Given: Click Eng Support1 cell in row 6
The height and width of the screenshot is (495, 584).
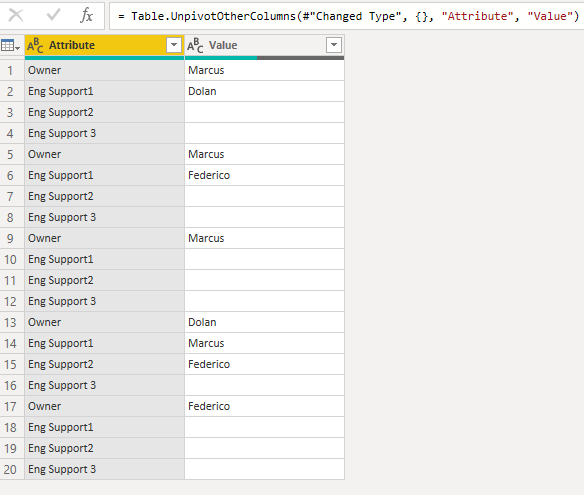Looking at the screenshot, I should (104, 175).
